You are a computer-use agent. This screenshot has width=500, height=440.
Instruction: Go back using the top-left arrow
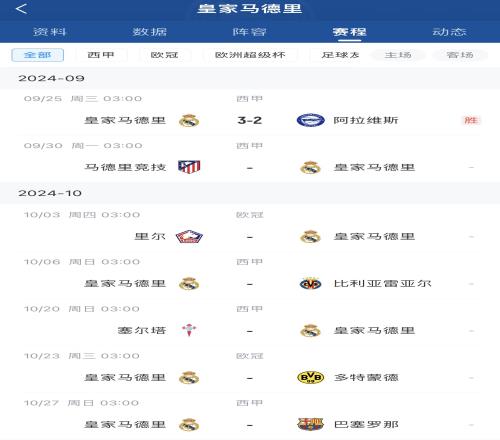click(21, 9)
